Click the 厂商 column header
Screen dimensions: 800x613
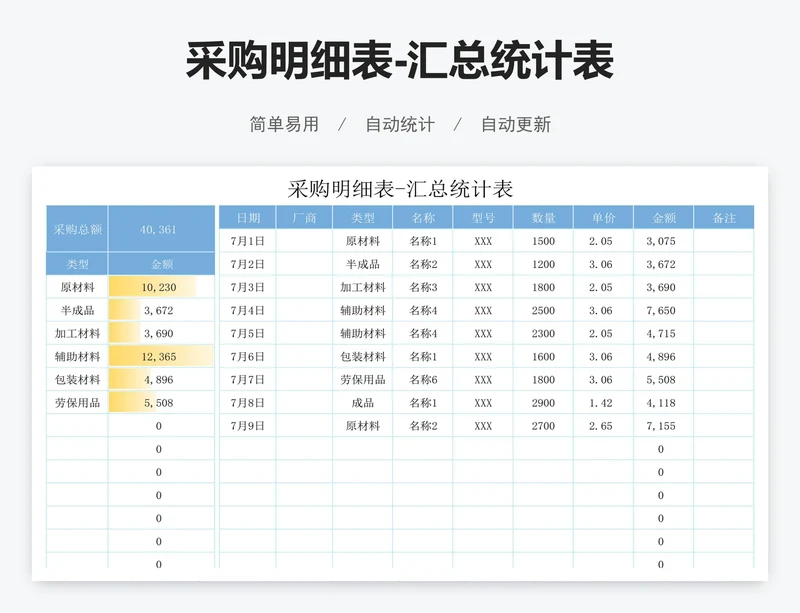[x=304, y=217]
